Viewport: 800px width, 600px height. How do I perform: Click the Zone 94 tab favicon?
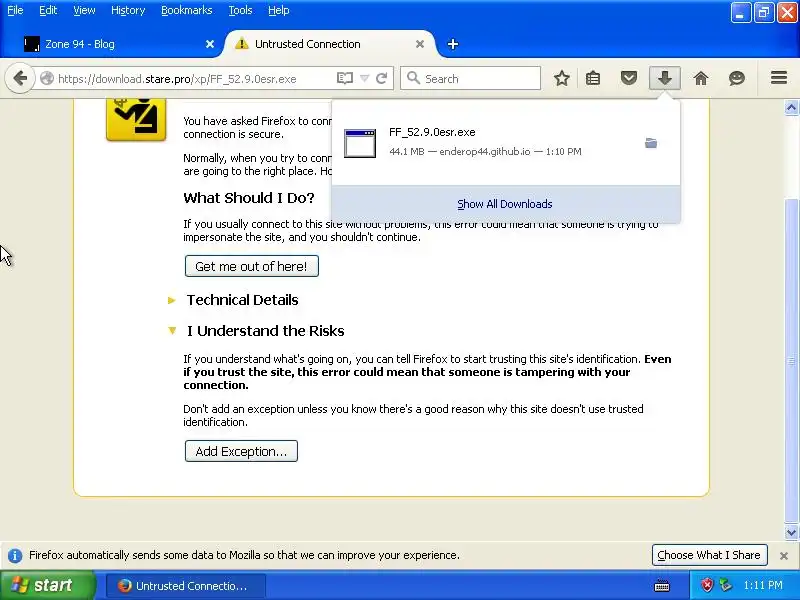[x=32, y=44]
